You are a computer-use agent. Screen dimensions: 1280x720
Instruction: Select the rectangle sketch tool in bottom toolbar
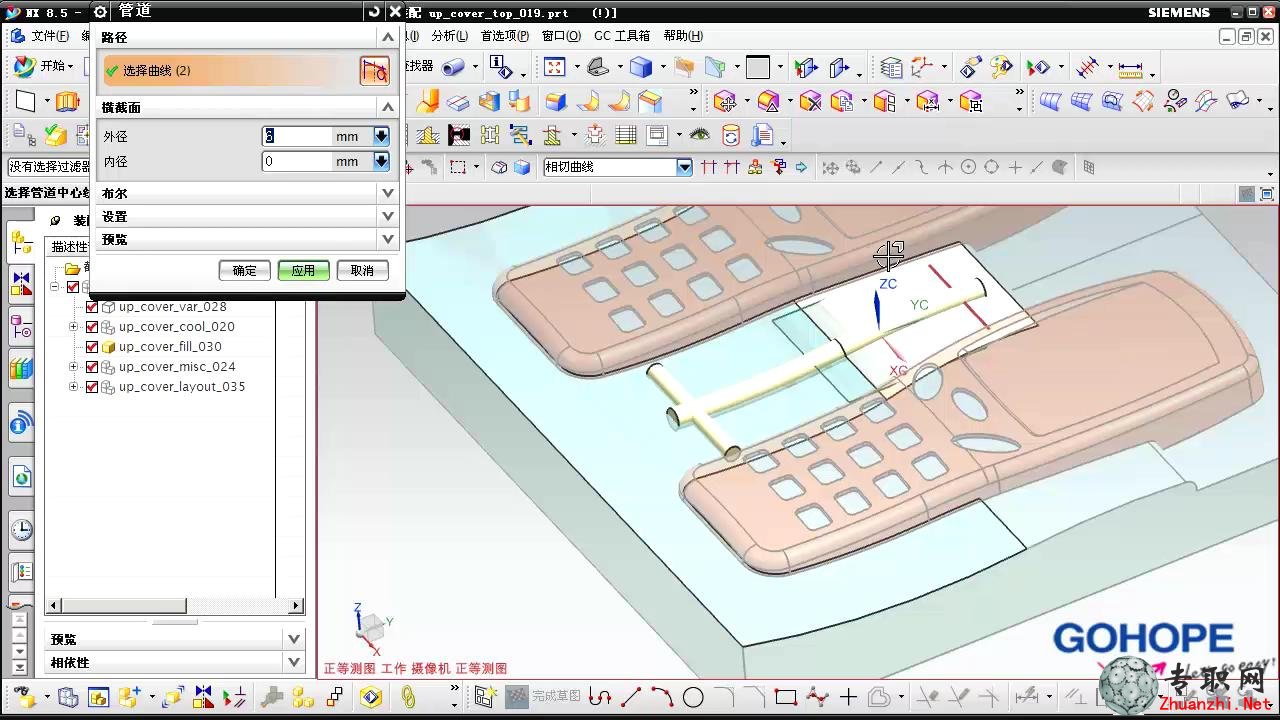click(786, 697)
